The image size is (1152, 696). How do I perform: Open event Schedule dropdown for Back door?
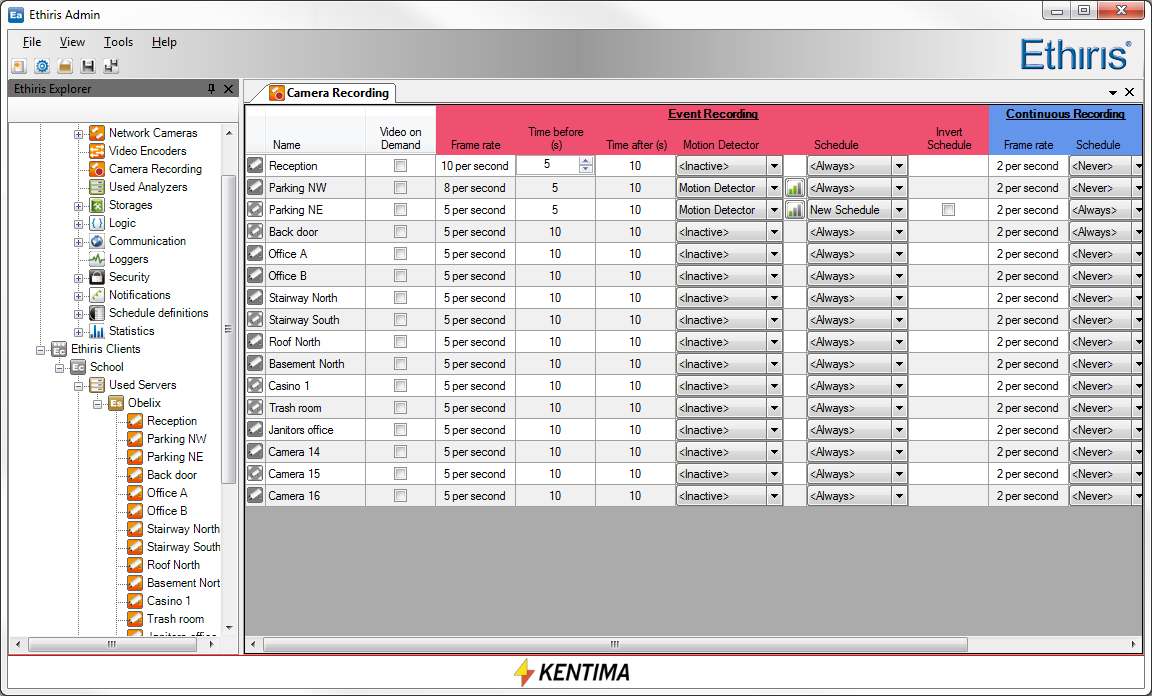pos(899,232)
